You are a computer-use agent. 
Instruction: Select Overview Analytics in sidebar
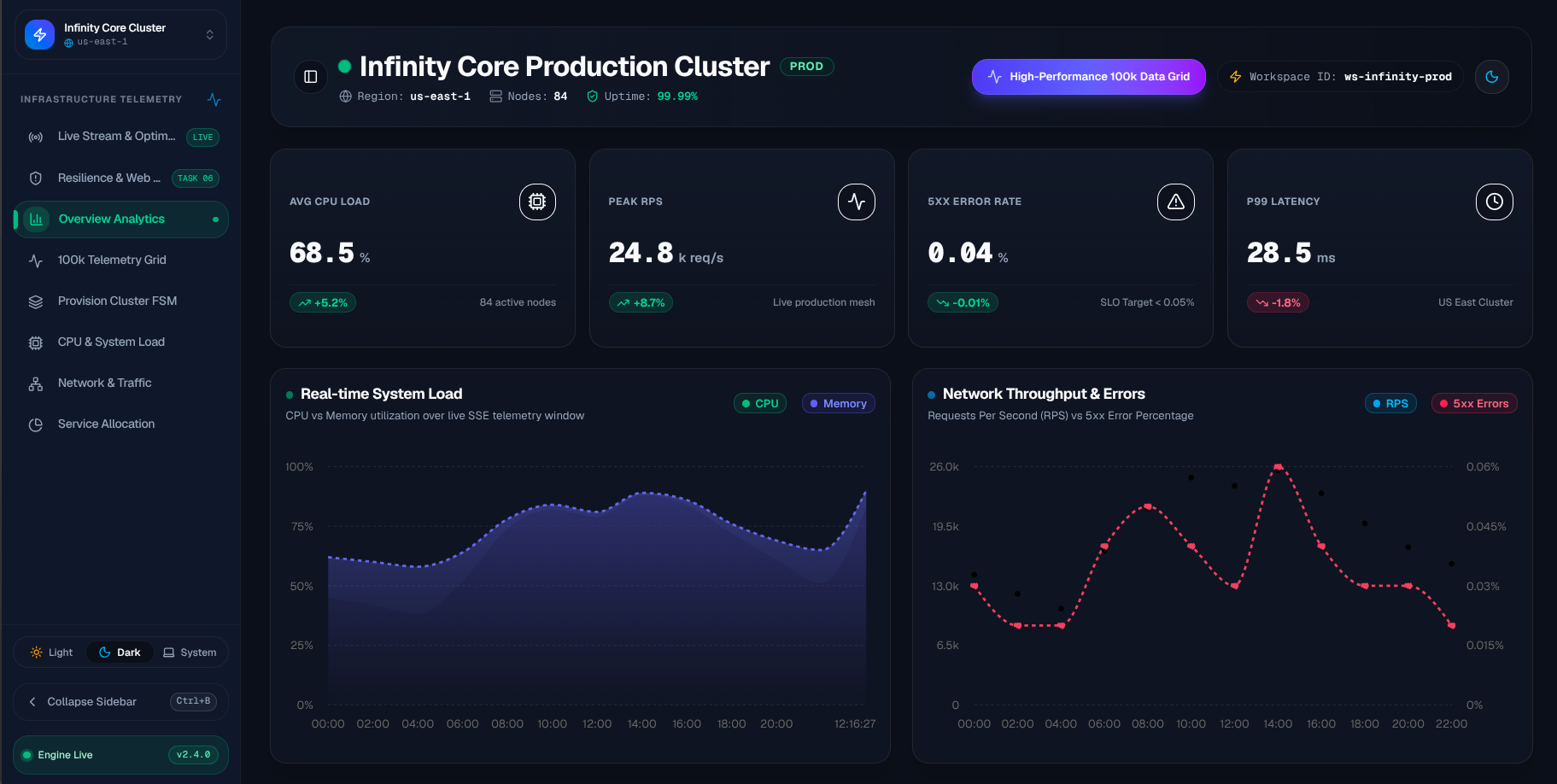(x=120, y=219)
